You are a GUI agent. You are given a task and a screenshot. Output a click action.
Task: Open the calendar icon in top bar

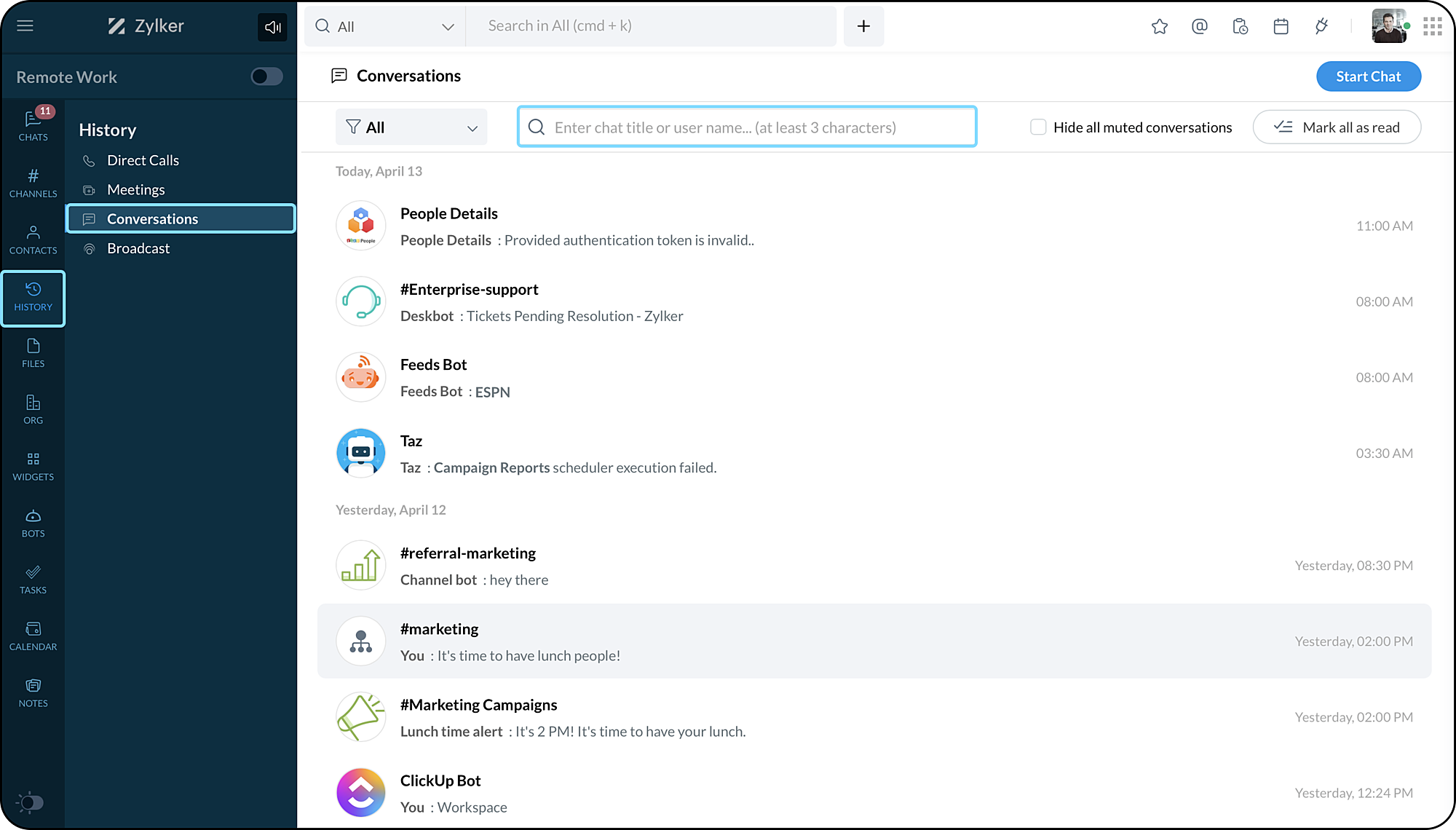(1281, 27)
